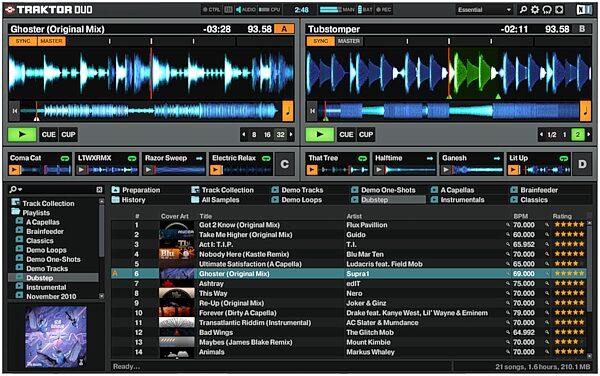Click Deck A overview stripe waveform
The height and width of the screenshot is (376, 600).
click(151, 111)
